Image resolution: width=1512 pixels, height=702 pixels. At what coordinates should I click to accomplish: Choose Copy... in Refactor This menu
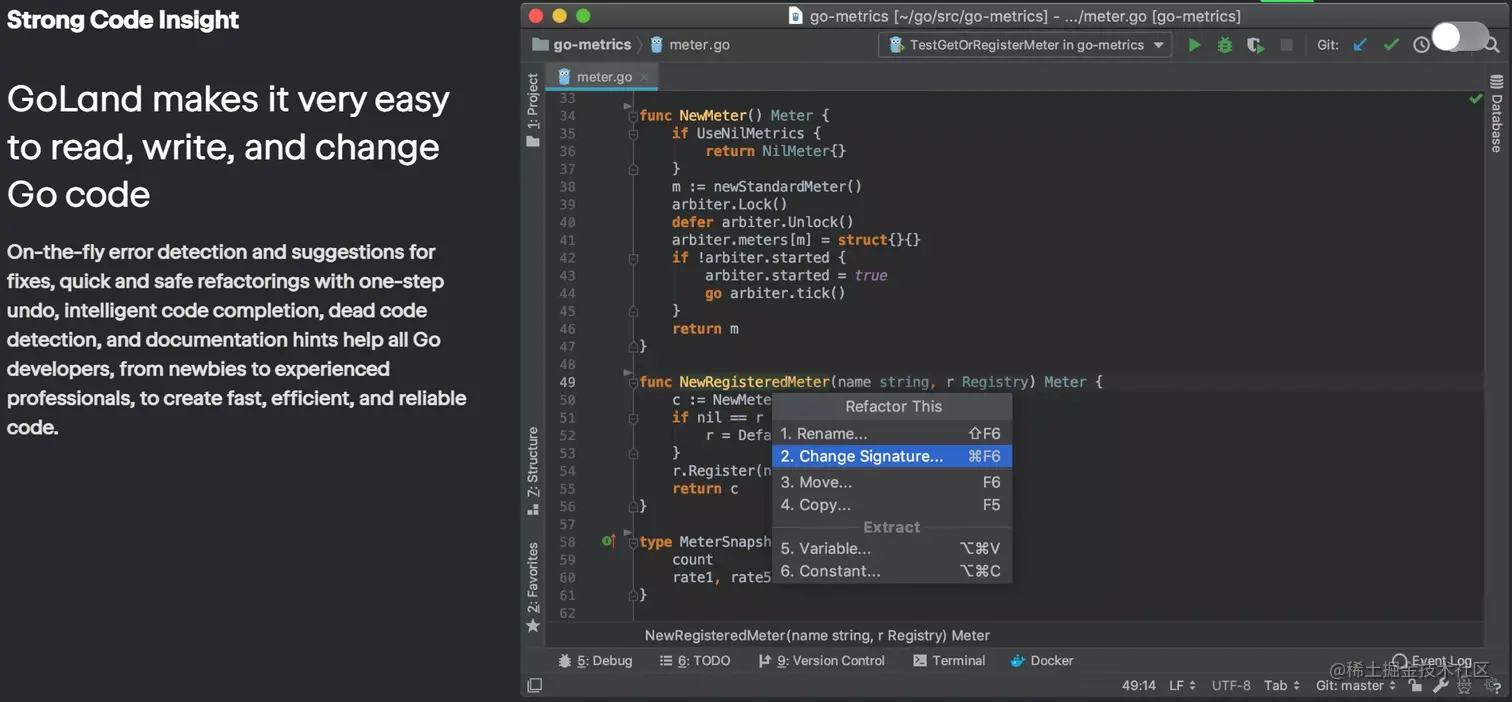point(892,505)
